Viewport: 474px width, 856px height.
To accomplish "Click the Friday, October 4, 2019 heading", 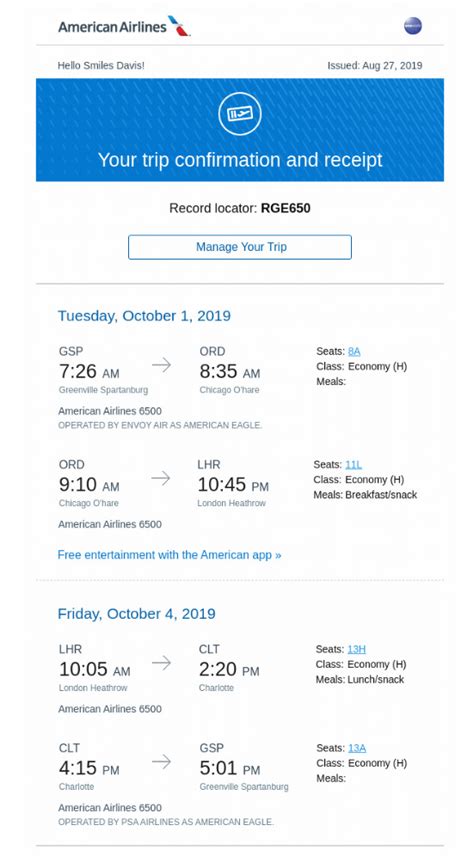I will 137,613.
